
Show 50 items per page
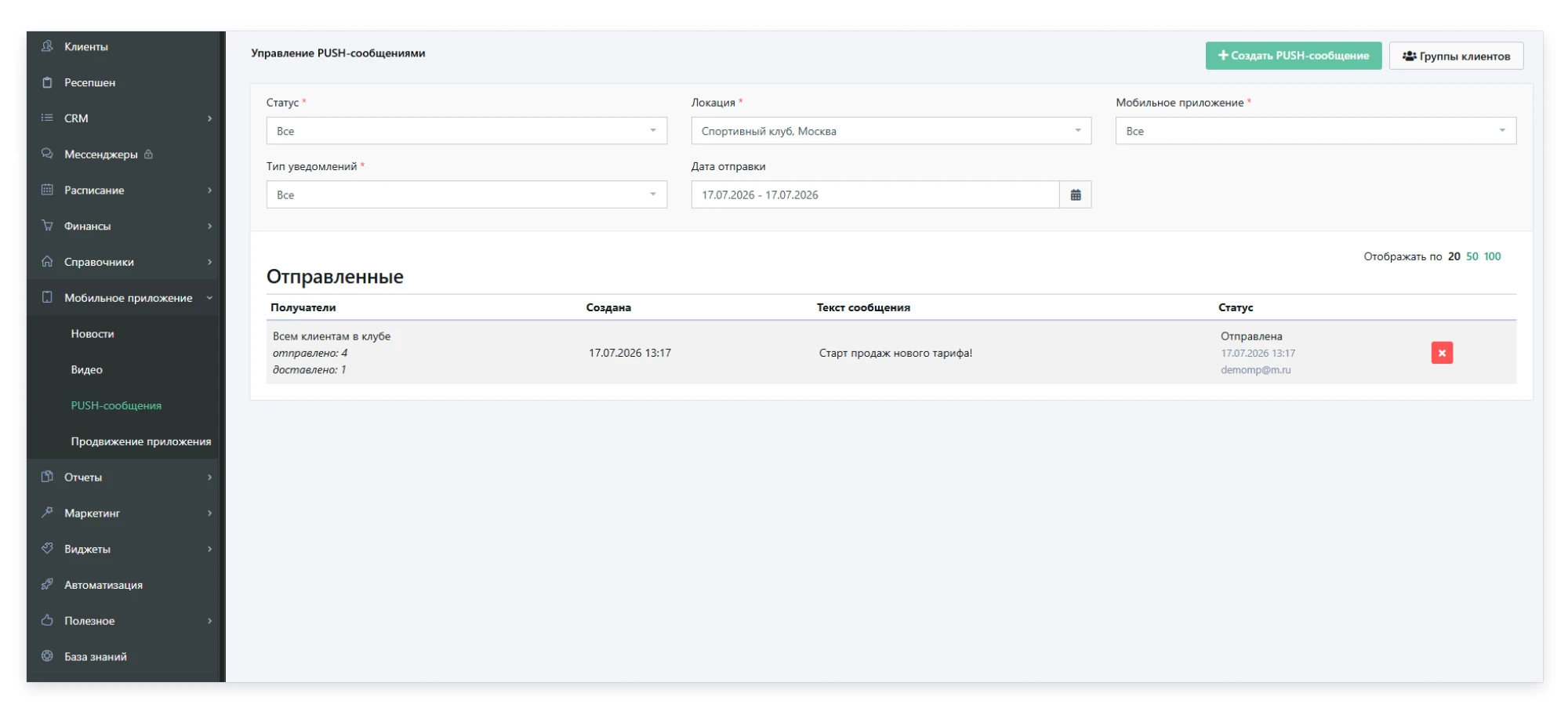point(1472,256)
